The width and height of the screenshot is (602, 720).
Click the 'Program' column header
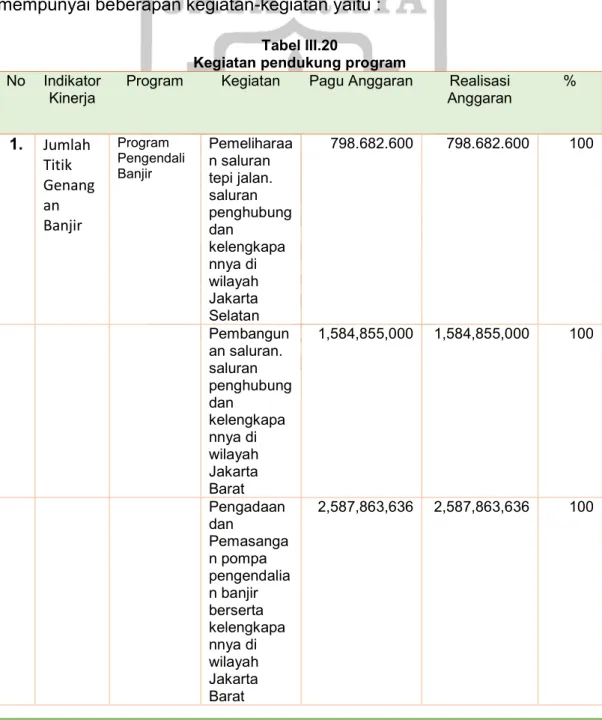click(154, 81)
